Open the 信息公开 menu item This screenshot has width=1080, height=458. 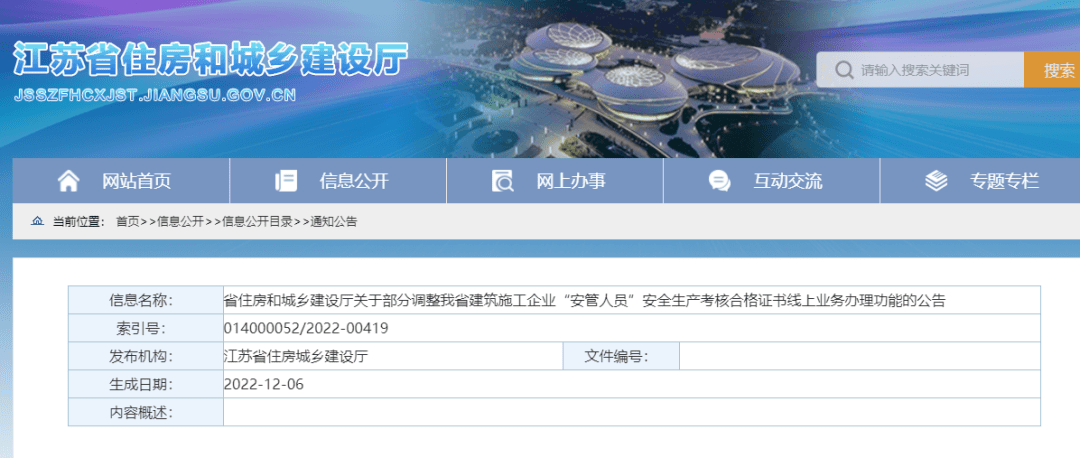pyautogui.click(x=338, y=181)
